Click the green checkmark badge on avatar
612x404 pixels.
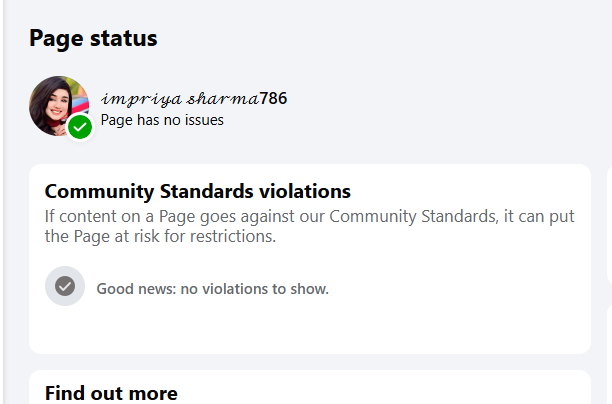point(80,127)
